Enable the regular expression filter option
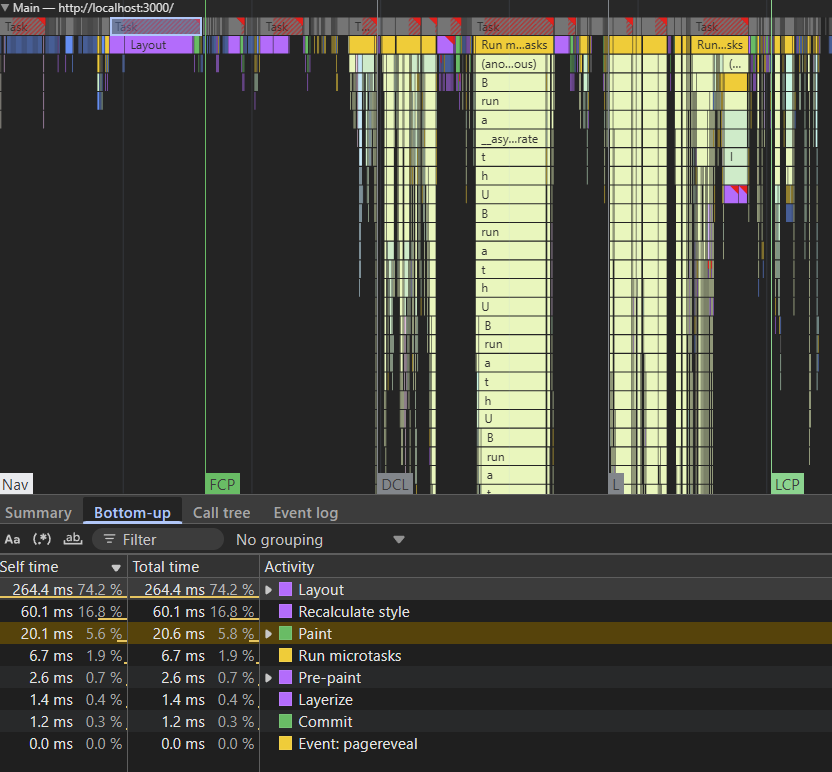 coord(42,540)
